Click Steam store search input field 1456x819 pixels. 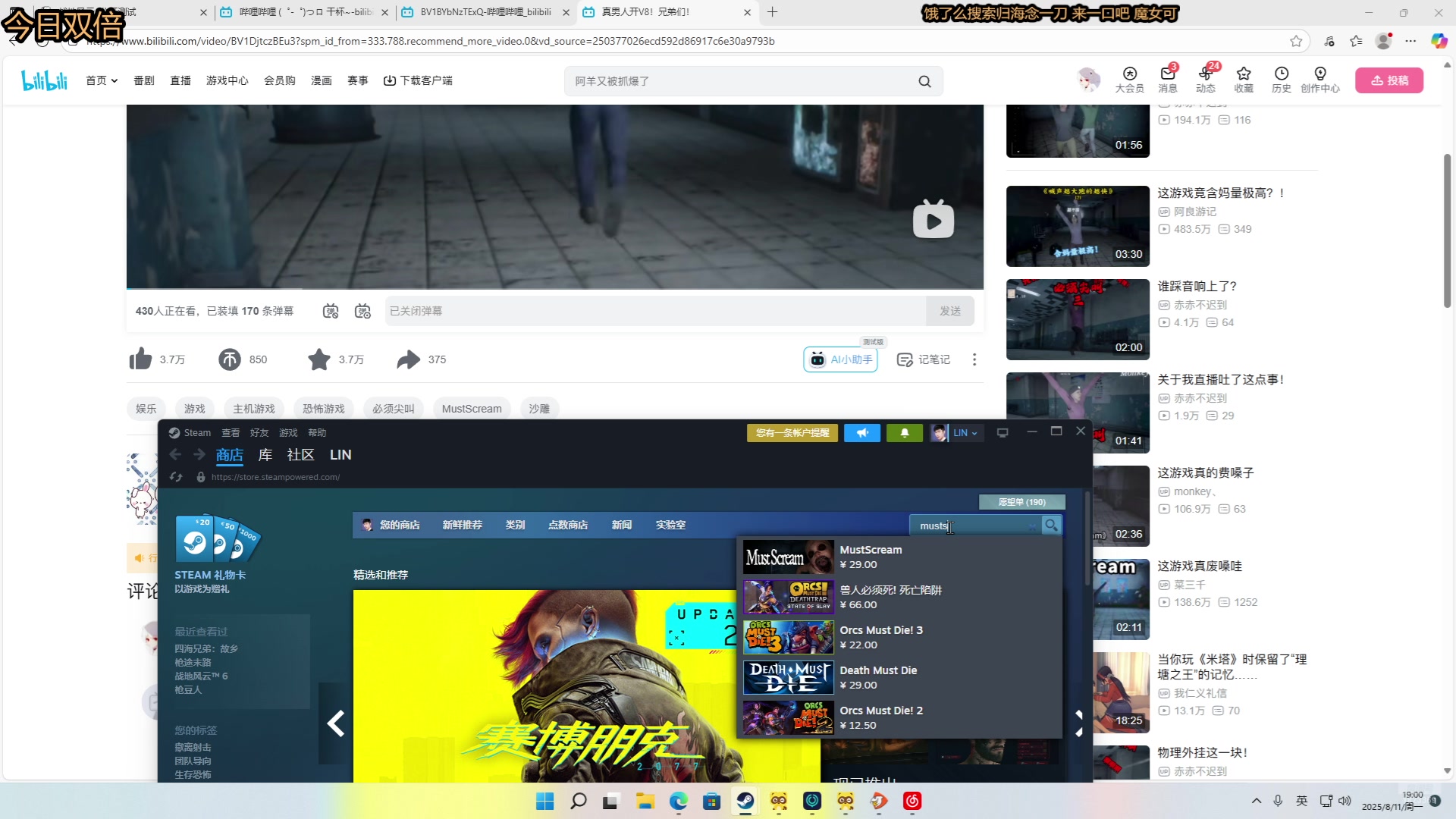coord(974,525)
